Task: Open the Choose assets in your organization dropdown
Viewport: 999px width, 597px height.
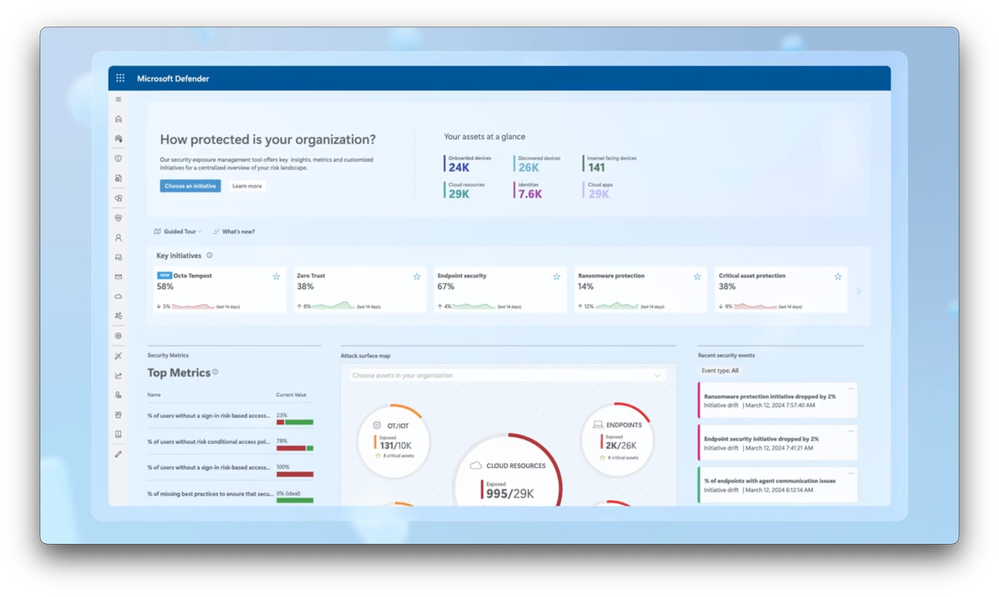Action: tap(507, 375)
